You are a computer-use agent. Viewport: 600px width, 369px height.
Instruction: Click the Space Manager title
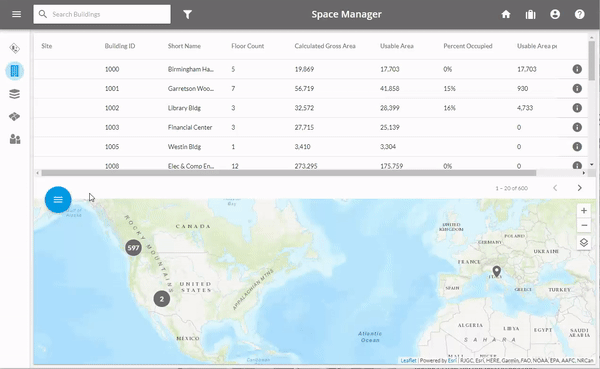[x=346, y=14]
